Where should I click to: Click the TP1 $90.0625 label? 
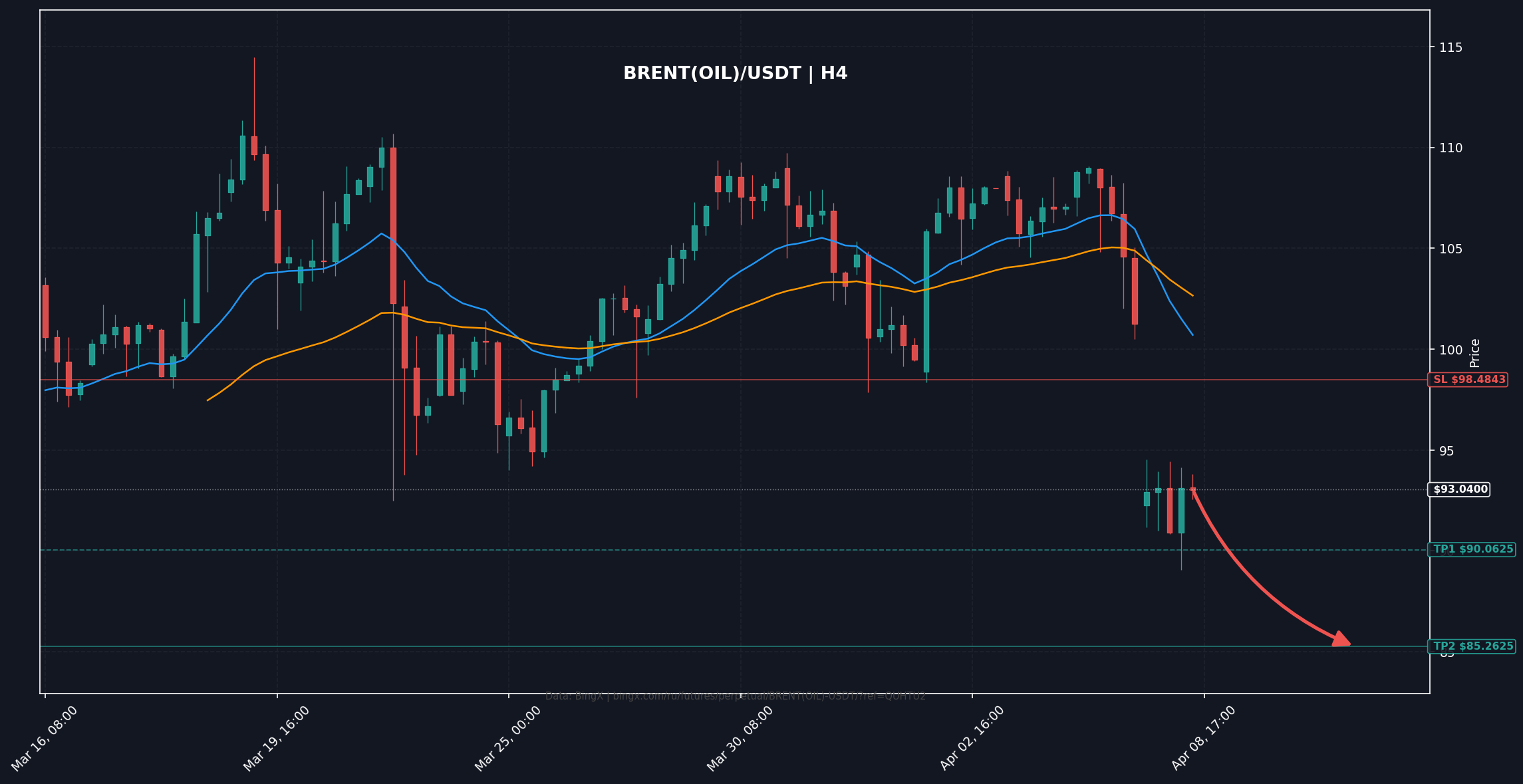pos(1472,549)
